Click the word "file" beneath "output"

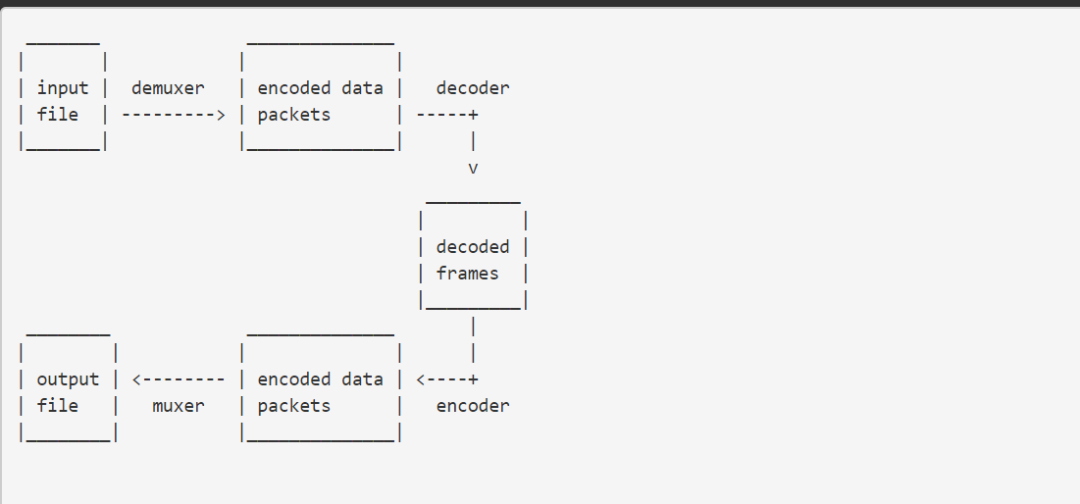pos(57,405)
